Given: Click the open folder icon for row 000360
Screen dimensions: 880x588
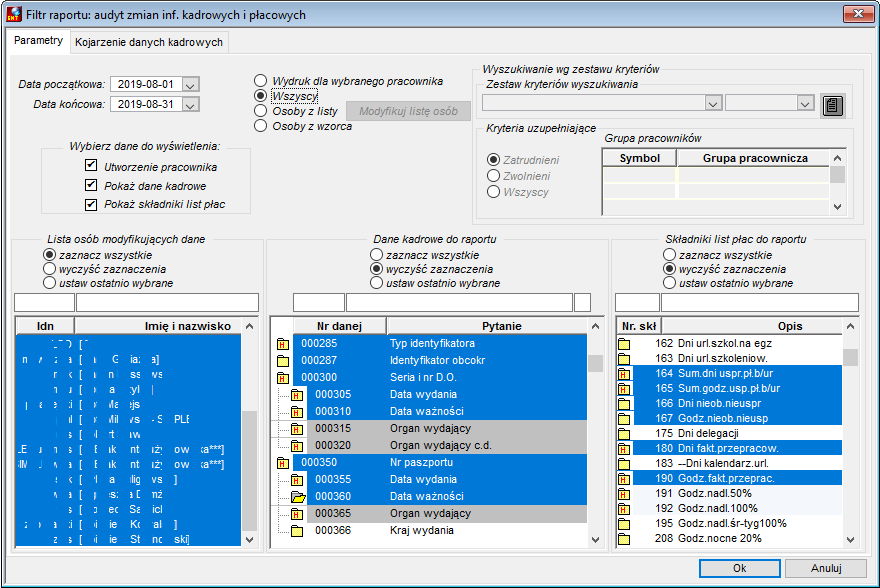Looking at the screenshot, I should [297, 497].
